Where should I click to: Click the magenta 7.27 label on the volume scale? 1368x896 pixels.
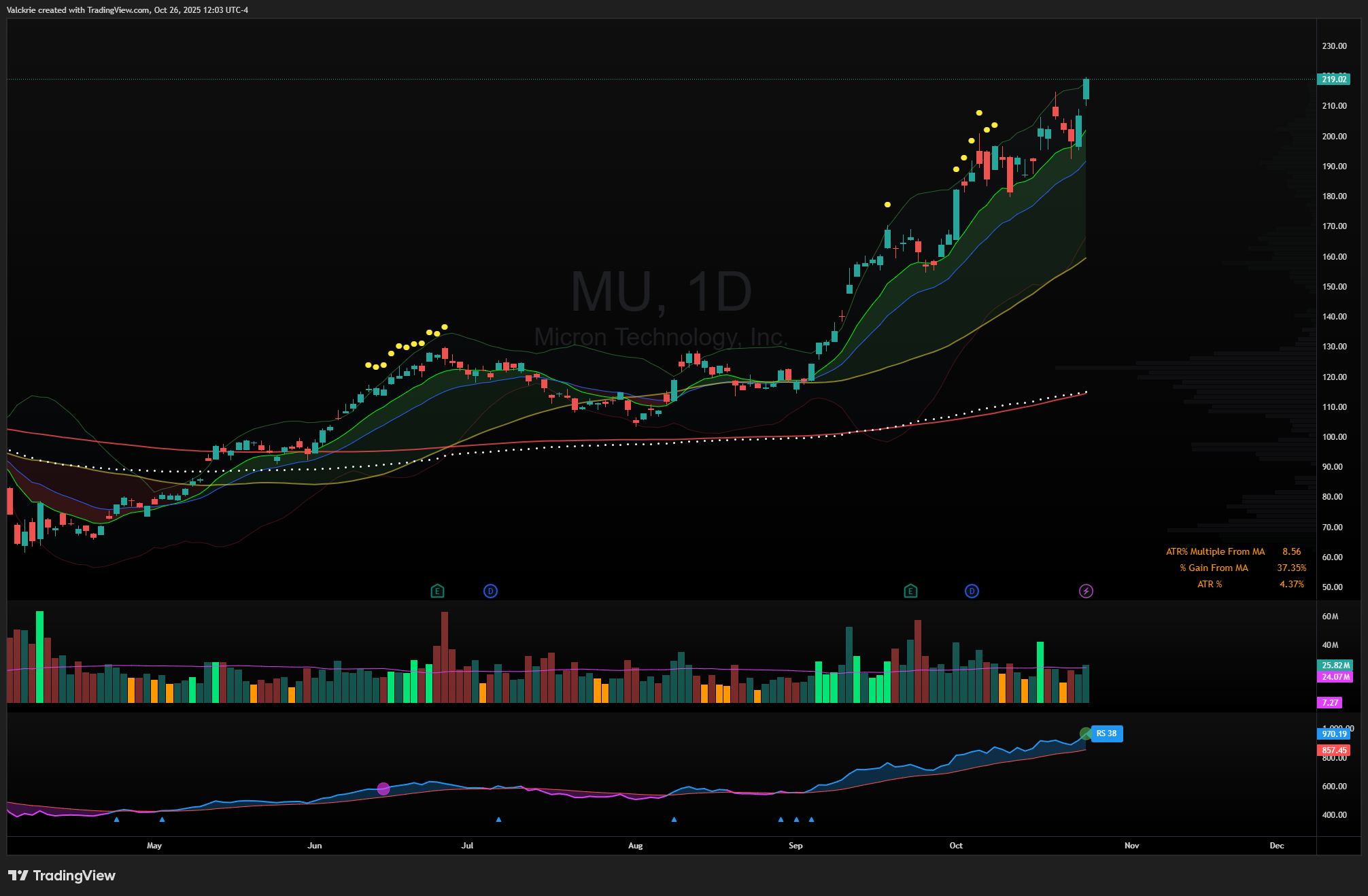point(1330,702)
